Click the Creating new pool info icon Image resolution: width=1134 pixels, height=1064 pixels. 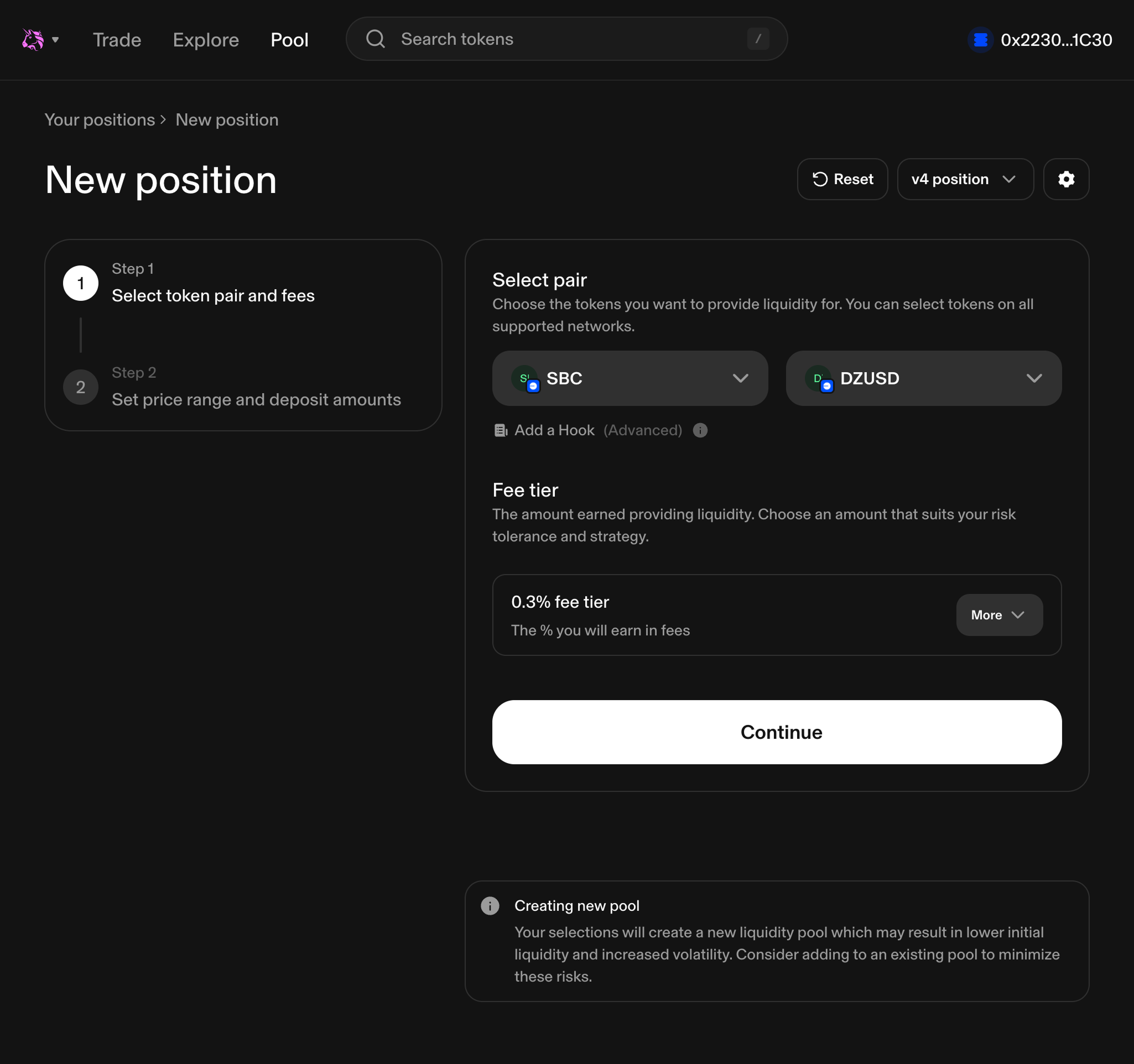(490, 905)
